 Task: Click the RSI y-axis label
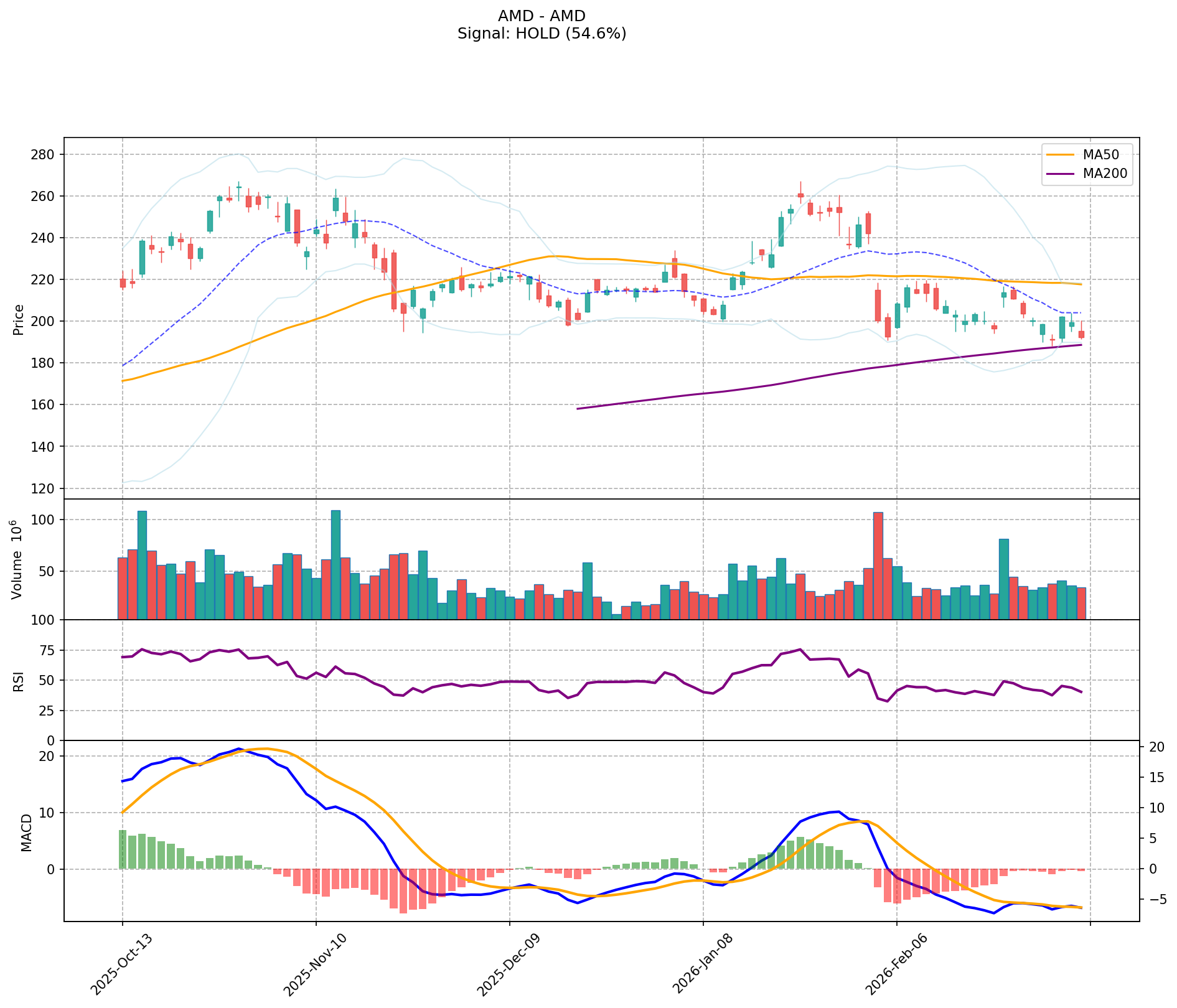[19, 681]
